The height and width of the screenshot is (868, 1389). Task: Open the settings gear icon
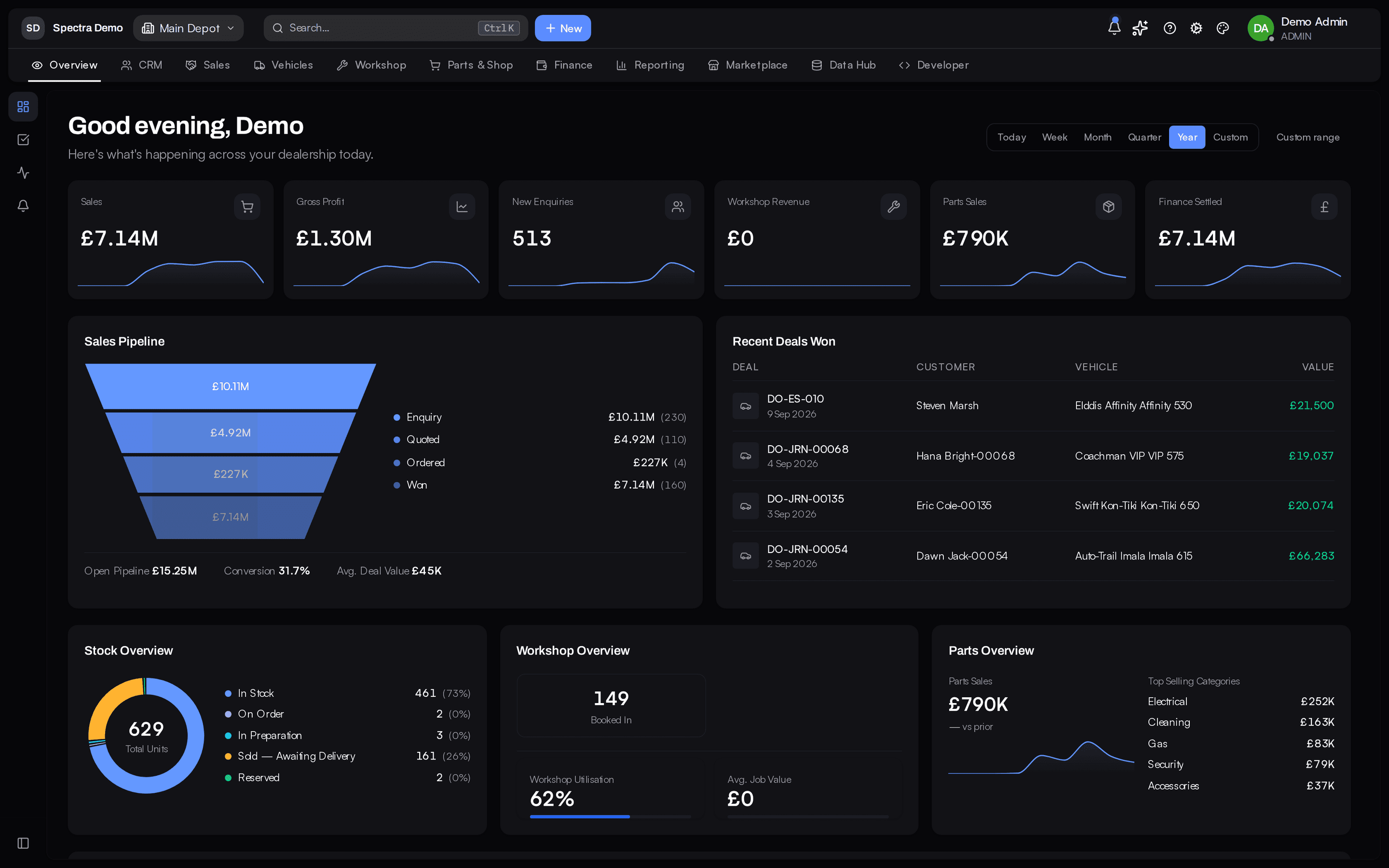(x=1196, y=28)
